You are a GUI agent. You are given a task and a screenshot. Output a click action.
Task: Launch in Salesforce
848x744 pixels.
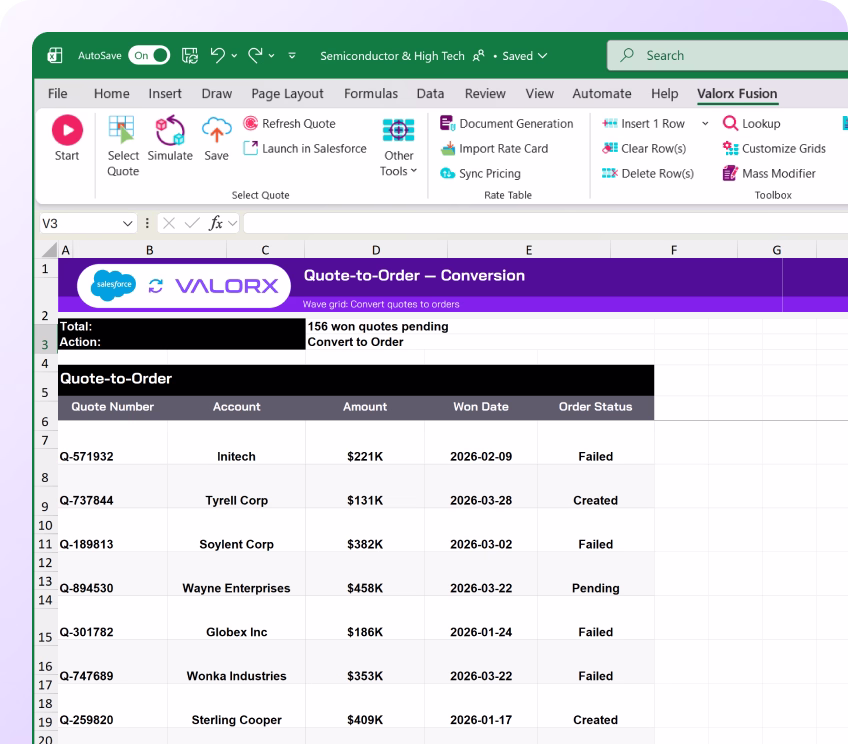tap(305, 148)
